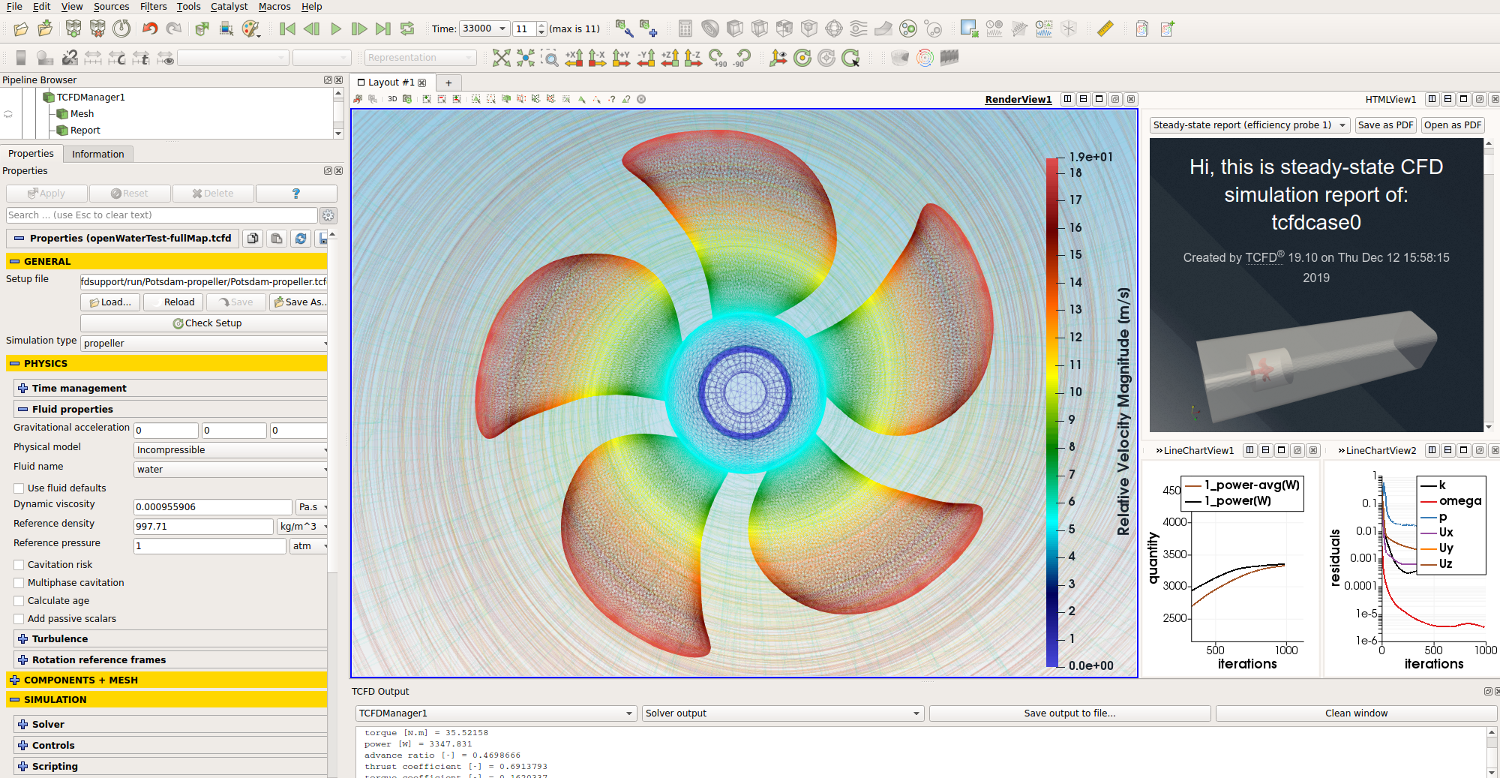Click the Loop animation icon
Image resolution: width=1500 pixels, height=778 pixels.
[x=407, y=29]
